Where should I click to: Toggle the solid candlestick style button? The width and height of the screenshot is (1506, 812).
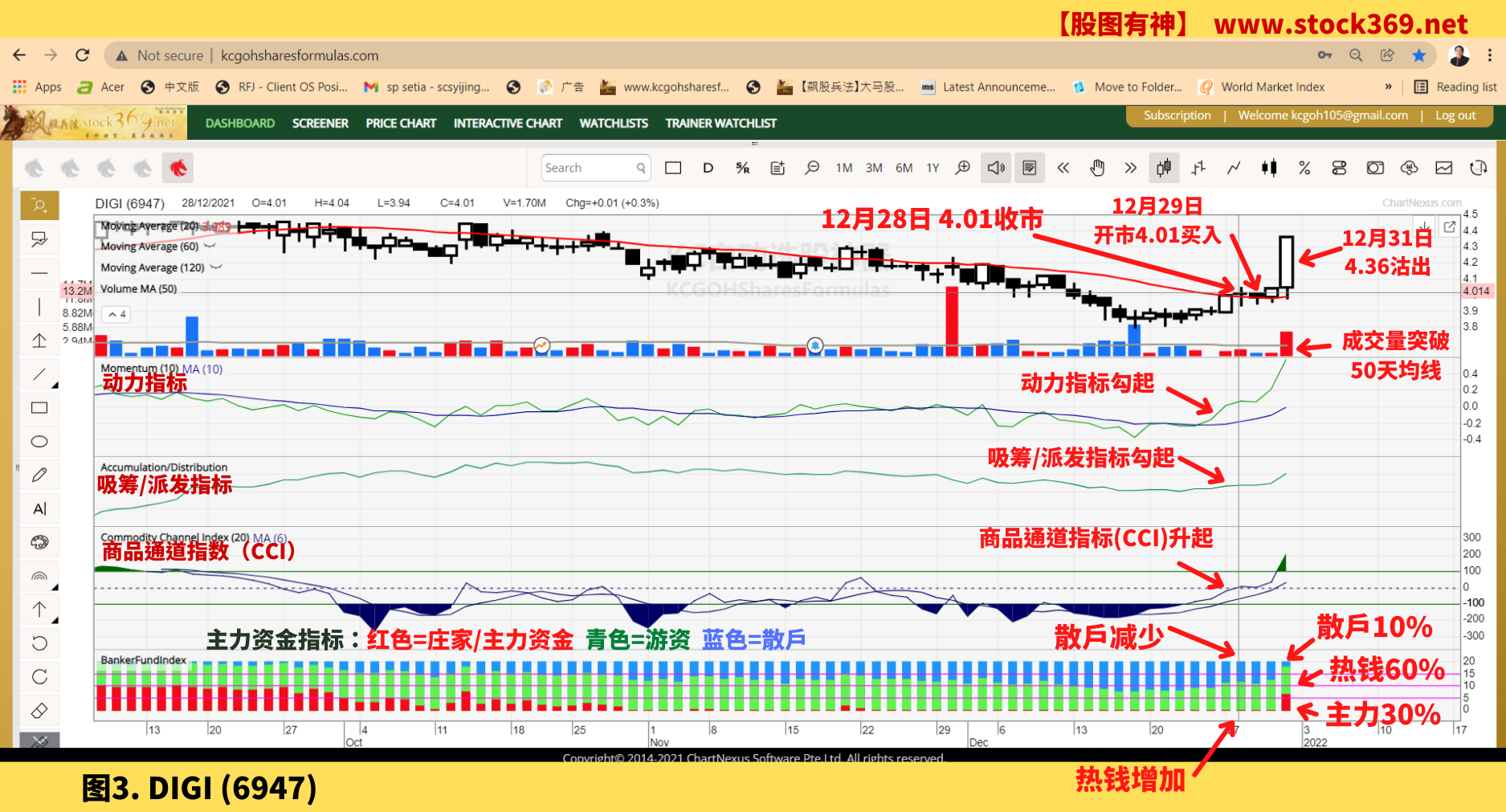1269,168
